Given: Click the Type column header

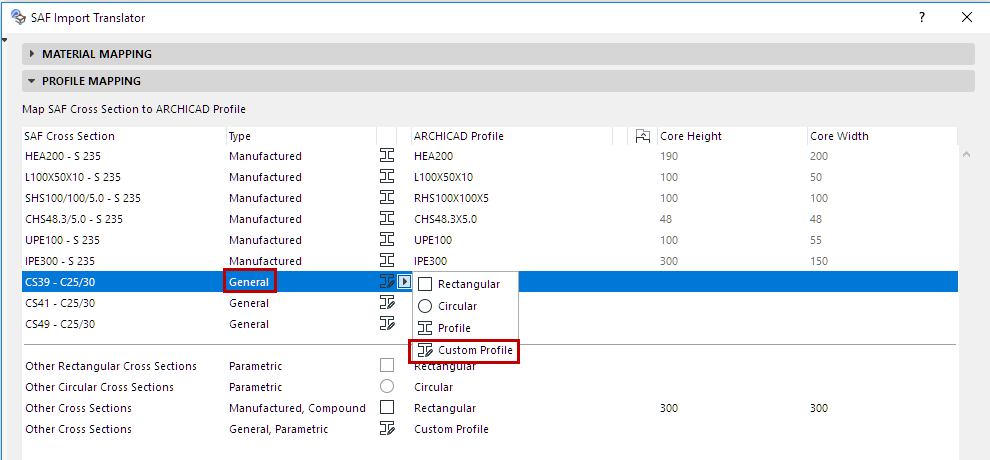Looking at the screenshot, I should [x=240, y=136].
